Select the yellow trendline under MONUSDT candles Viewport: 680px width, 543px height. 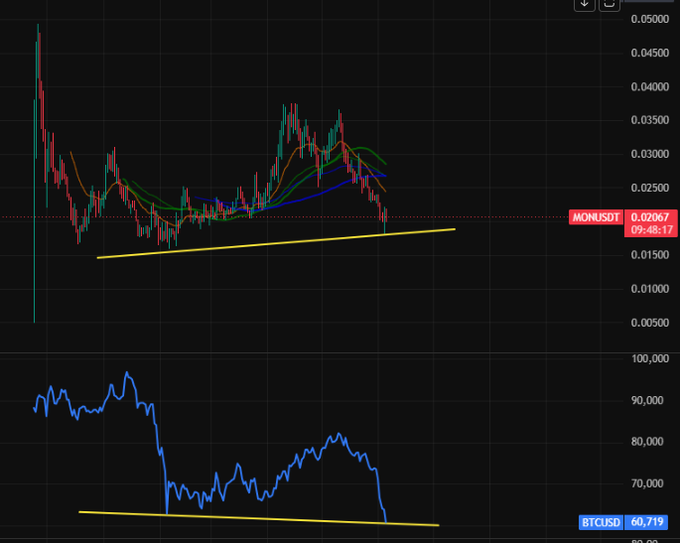click(x=276, y=243)
